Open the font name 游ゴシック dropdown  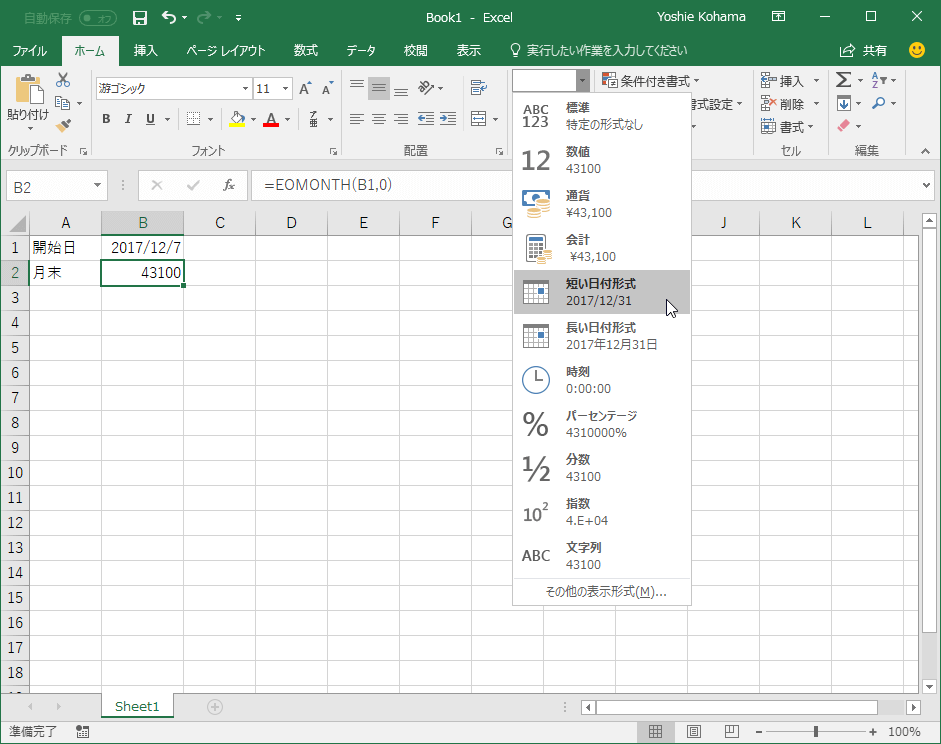(245, 89)
